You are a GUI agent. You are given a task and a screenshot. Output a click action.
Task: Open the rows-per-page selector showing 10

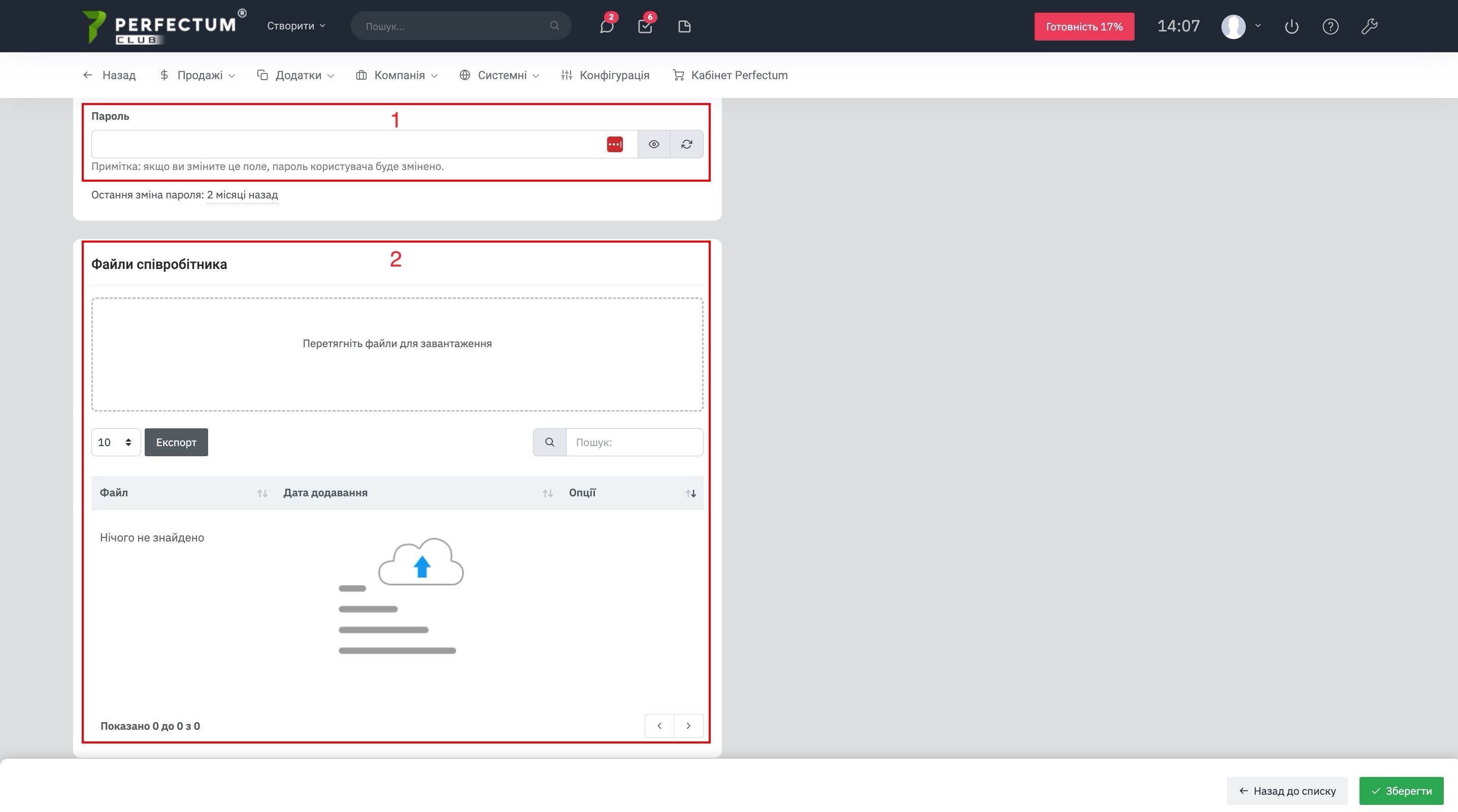(115, 442)
